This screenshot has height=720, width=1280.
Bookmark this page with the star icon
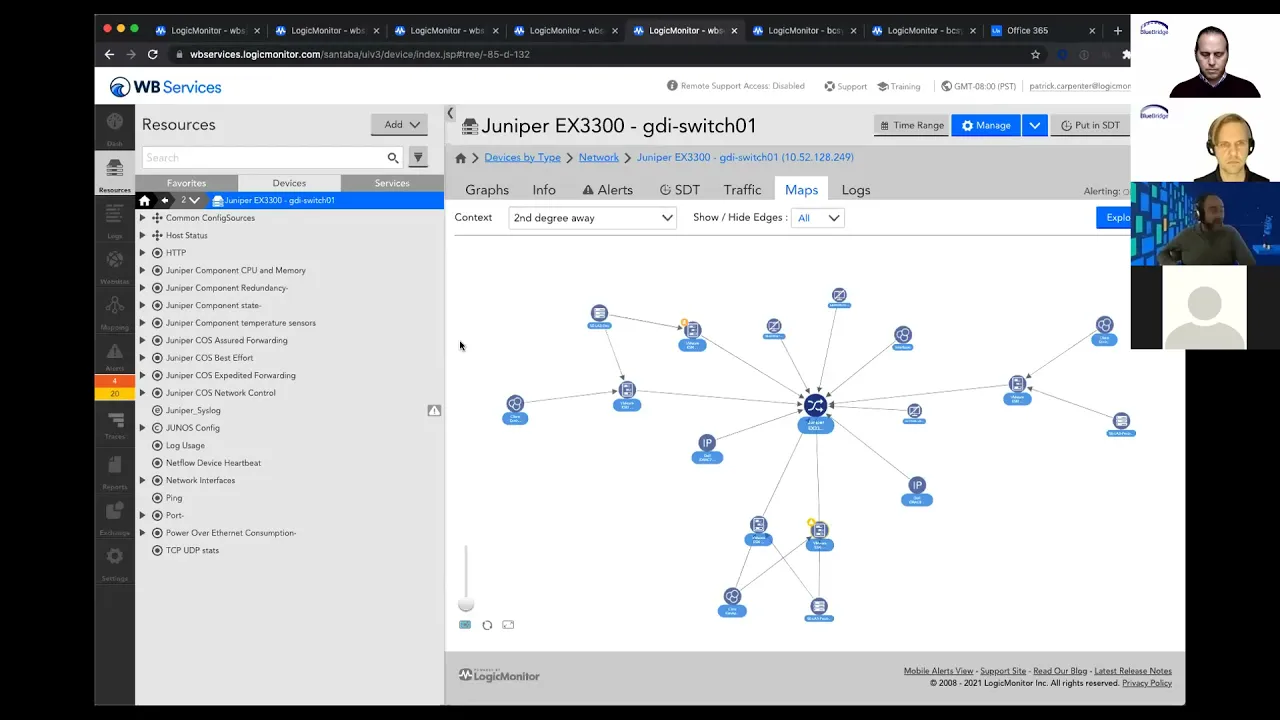pos(1035,54)
